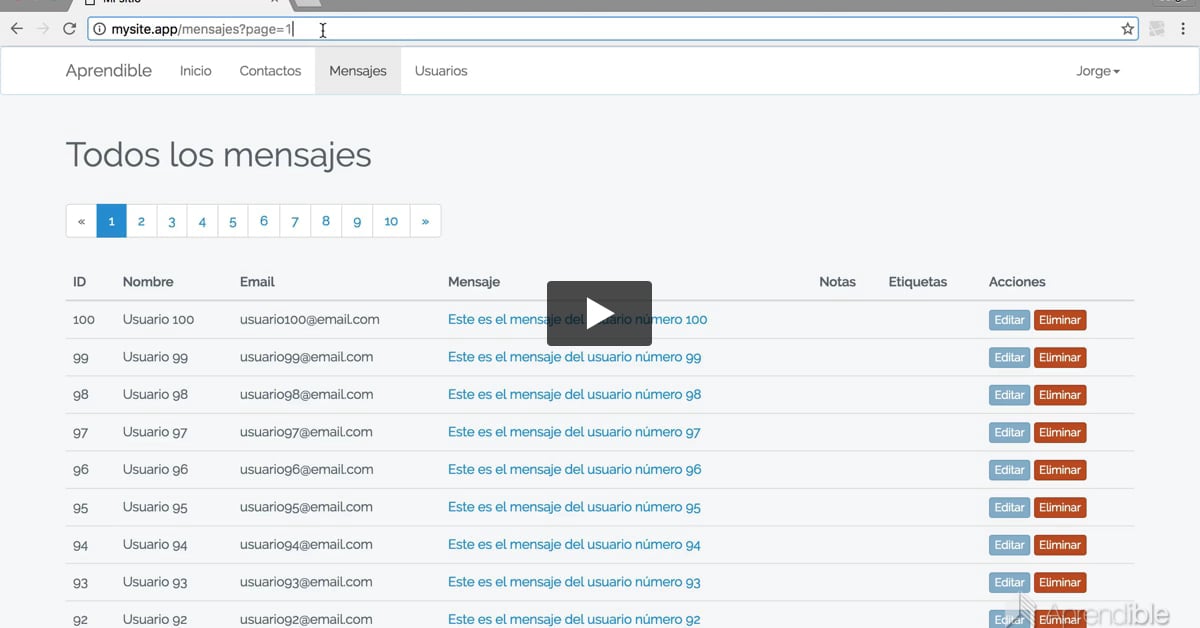Click Eliminar for Usuario 96
This screenshot has height=628, width=1200.
point(1060,470)
